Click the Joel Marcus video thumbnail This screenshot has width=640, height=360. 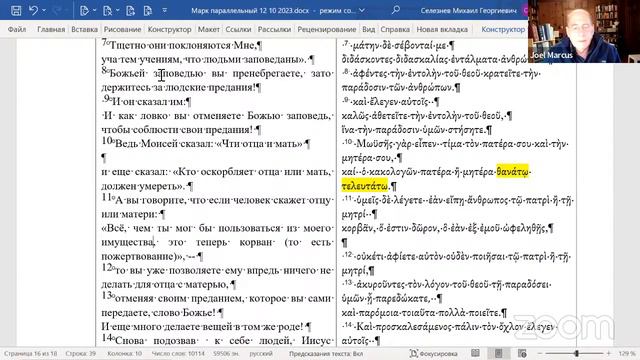(584, 31)
